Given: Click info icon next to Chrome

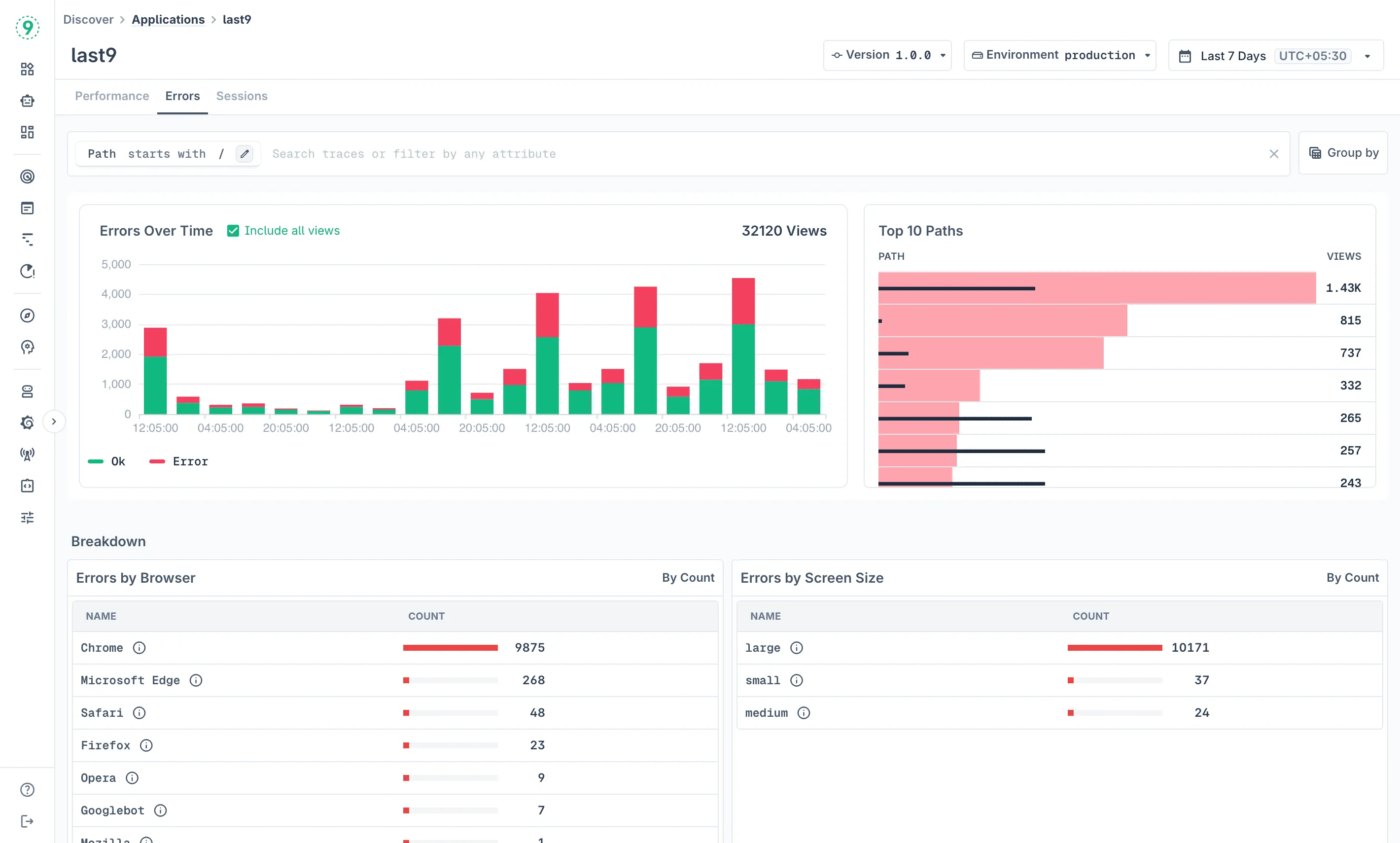Looking at the screenshot, I should tap(139, 648).
